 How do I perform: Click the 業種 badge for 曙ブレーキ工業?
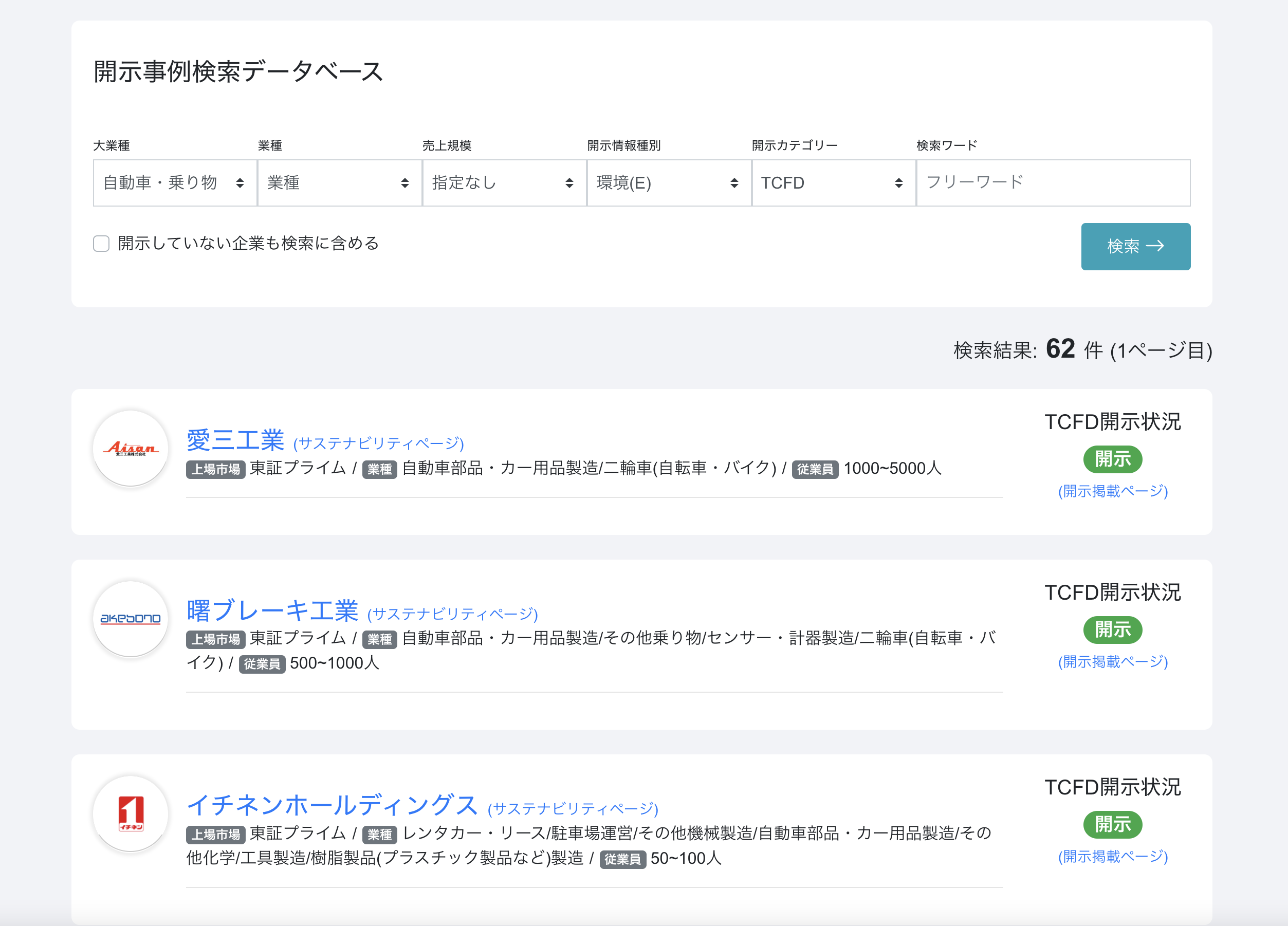pyautogui.click(x=379, y=640)
